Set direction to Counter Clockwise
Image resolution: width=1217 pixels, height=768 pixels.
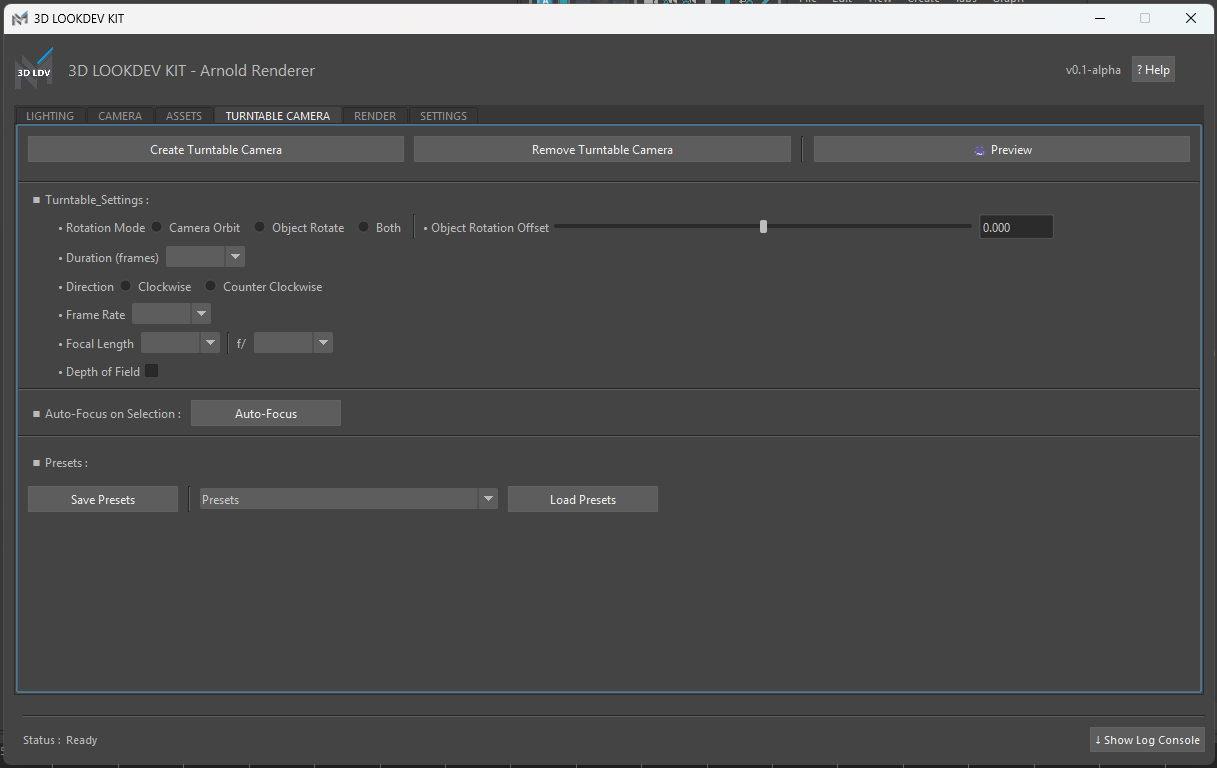211,287
